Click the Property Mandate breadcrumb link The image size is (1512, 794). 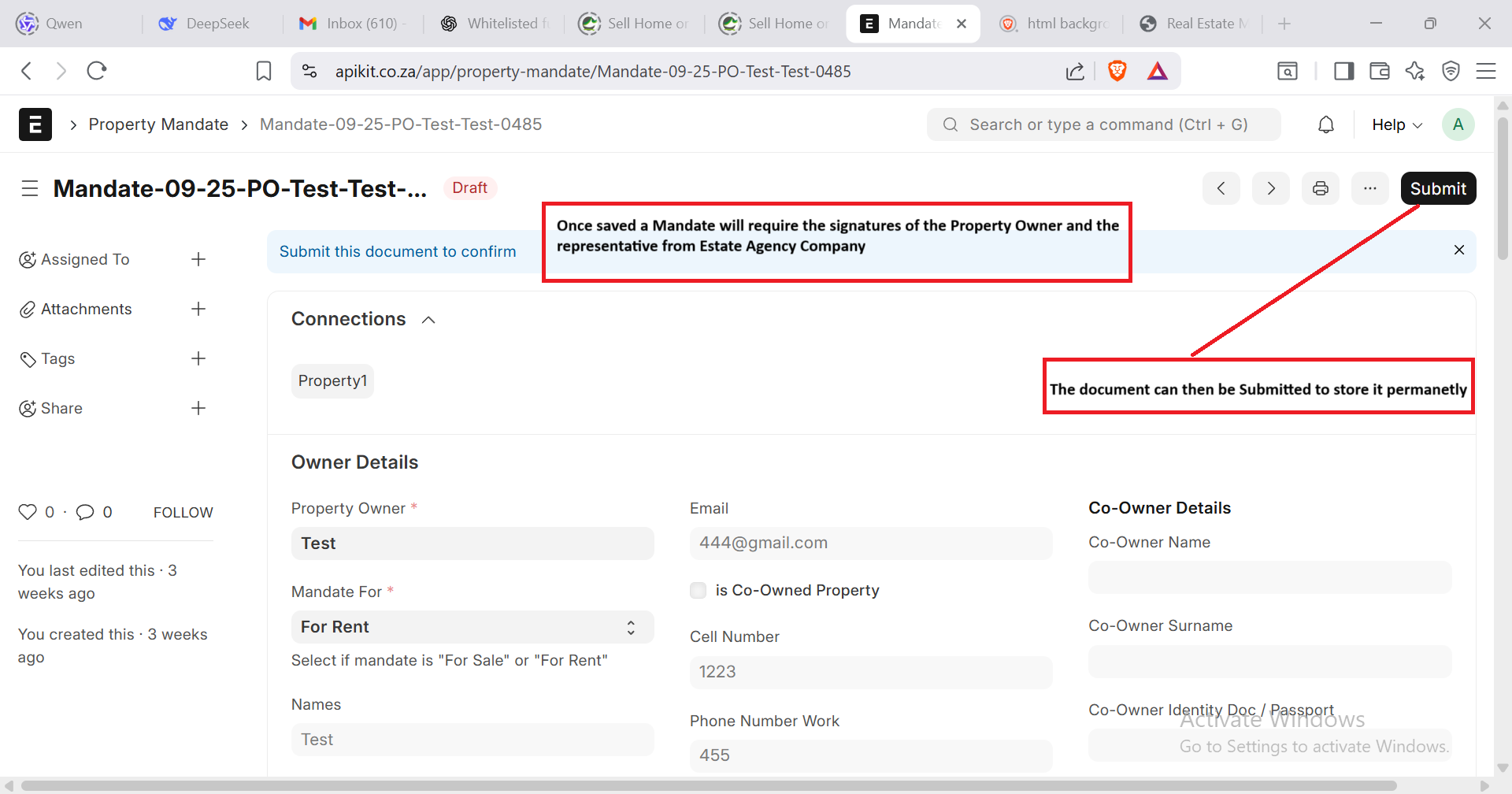(x=158, y=124)
